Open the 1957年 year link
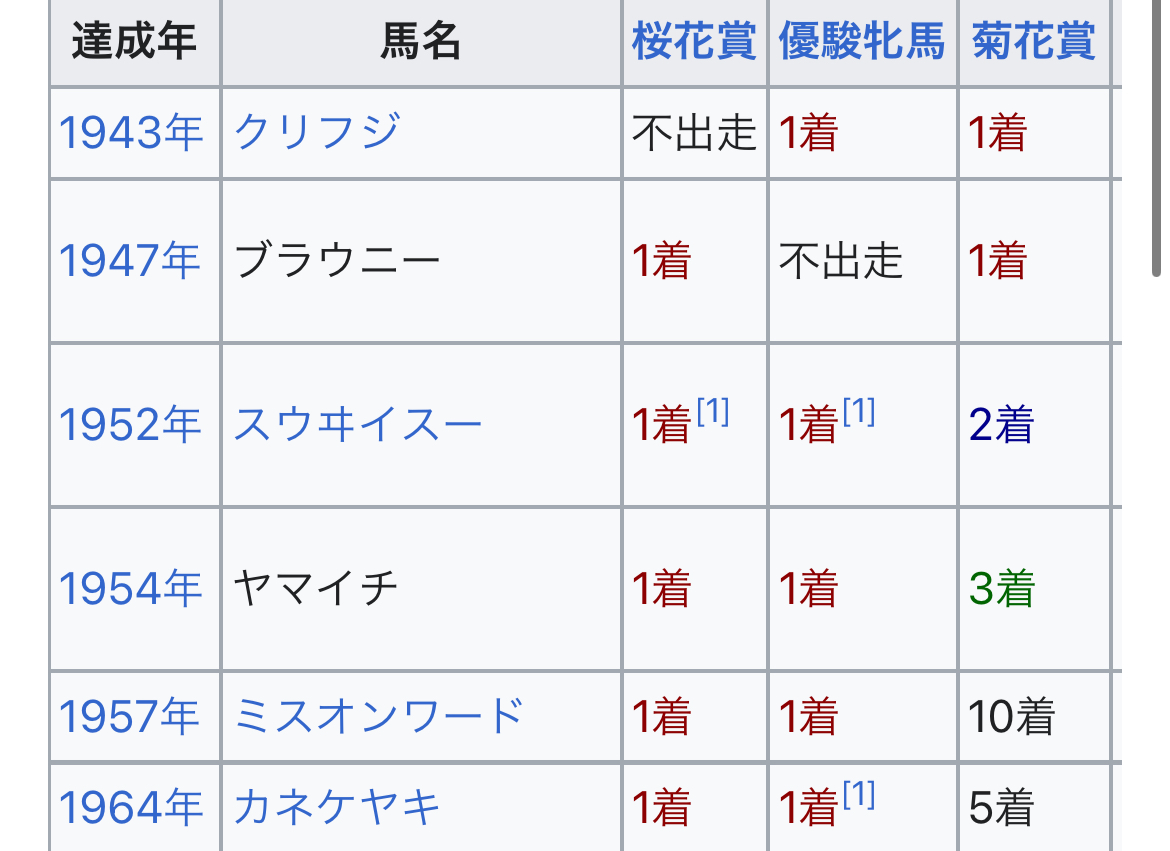The width and height of the screenshot is (1170, 851). [x=130, y=717]
